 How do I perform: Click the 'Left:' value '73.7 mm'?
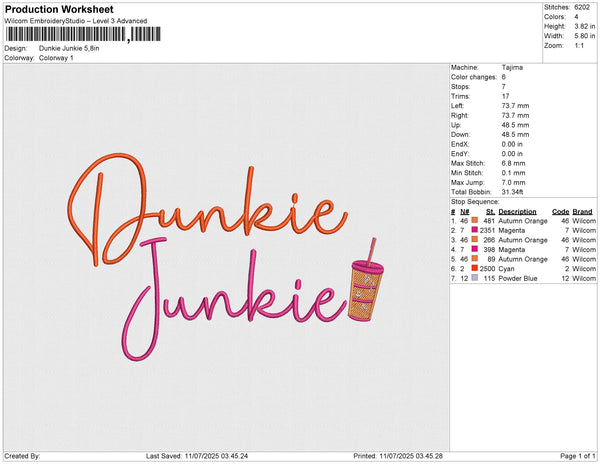[515, 106]
